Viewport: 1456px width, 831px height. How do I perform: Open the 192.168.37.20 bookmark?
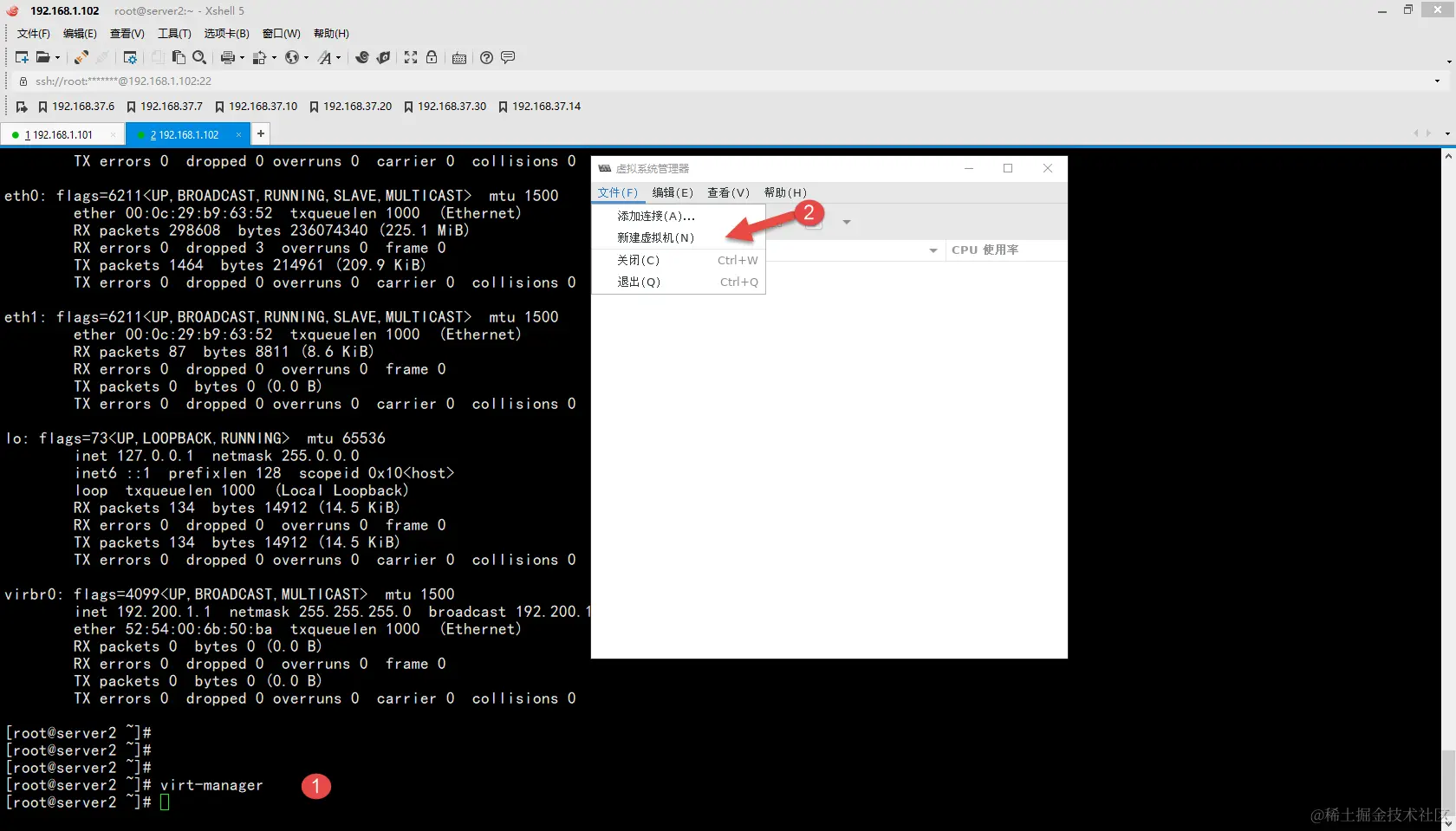350,107
